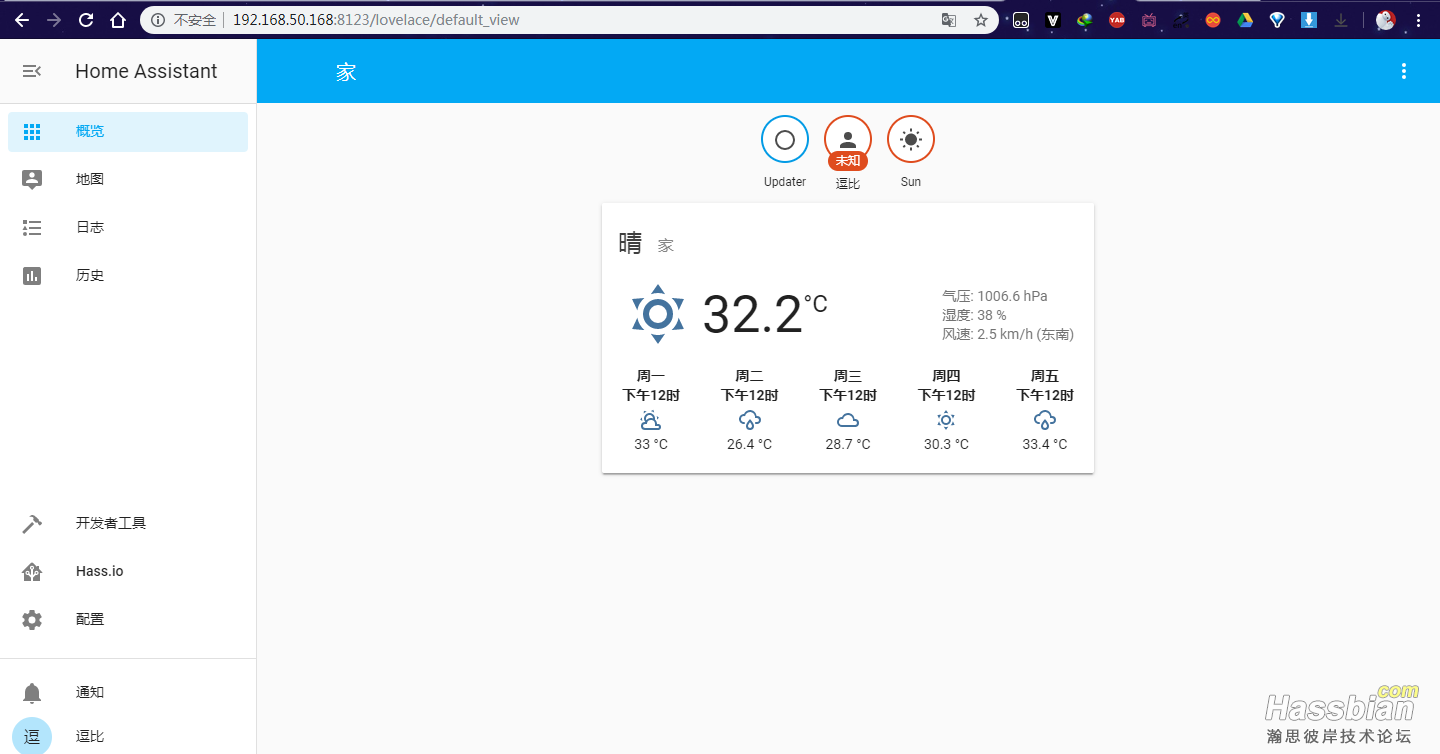Viewport: 1440px width, 754px height.
Task: Click the 32.2 °C temperature reading
Action: click(765, 314)
